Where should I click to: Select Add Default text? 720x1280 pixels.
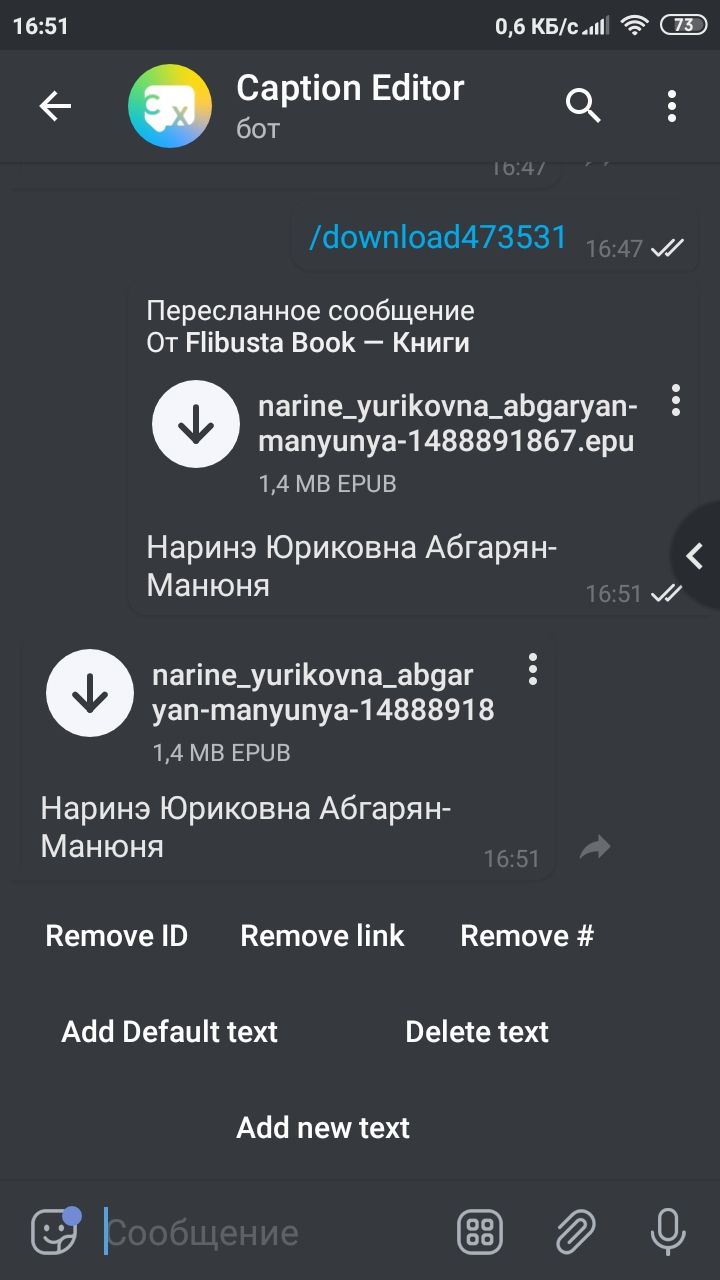click(170, 1032)
